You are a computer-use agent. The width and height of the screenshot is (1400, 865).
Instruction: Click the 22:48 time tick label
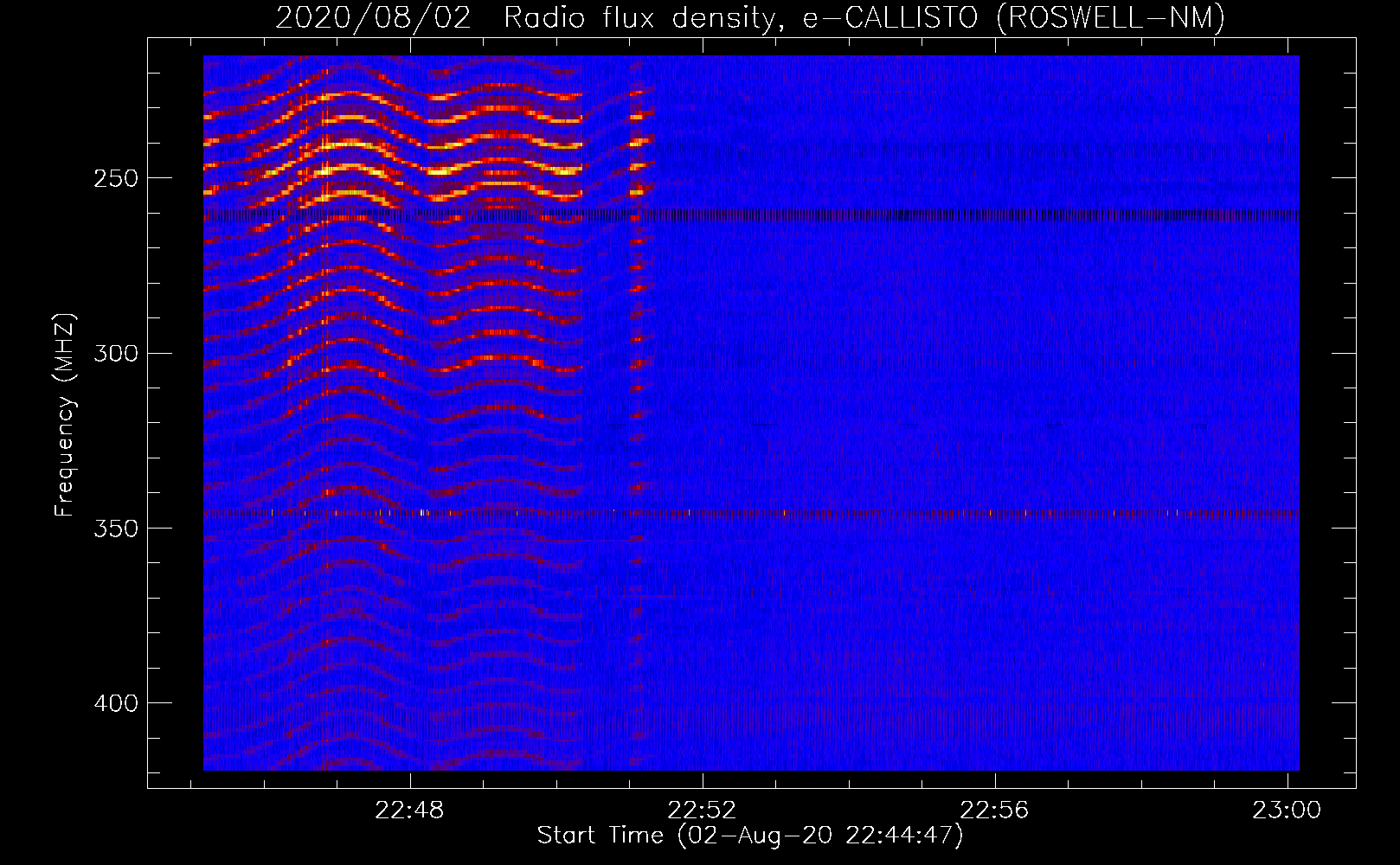pos(410,811)
